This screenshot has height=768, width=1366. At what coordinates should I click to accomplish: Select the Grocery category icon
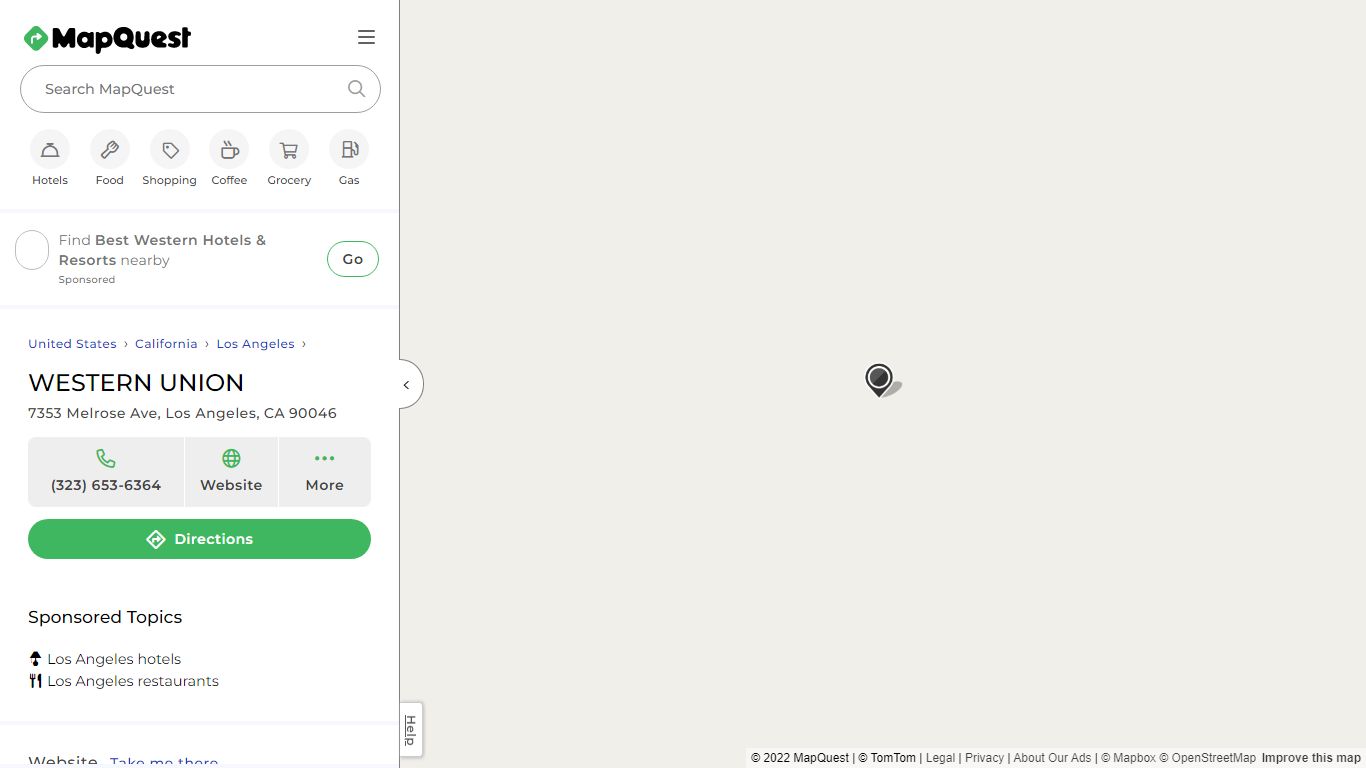tap(289, 150)
